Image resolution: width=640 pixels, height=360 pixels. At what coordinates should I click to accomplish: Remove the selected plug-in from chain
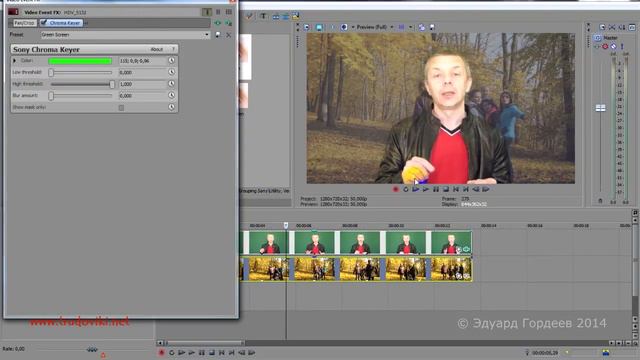tap(229, 23)
